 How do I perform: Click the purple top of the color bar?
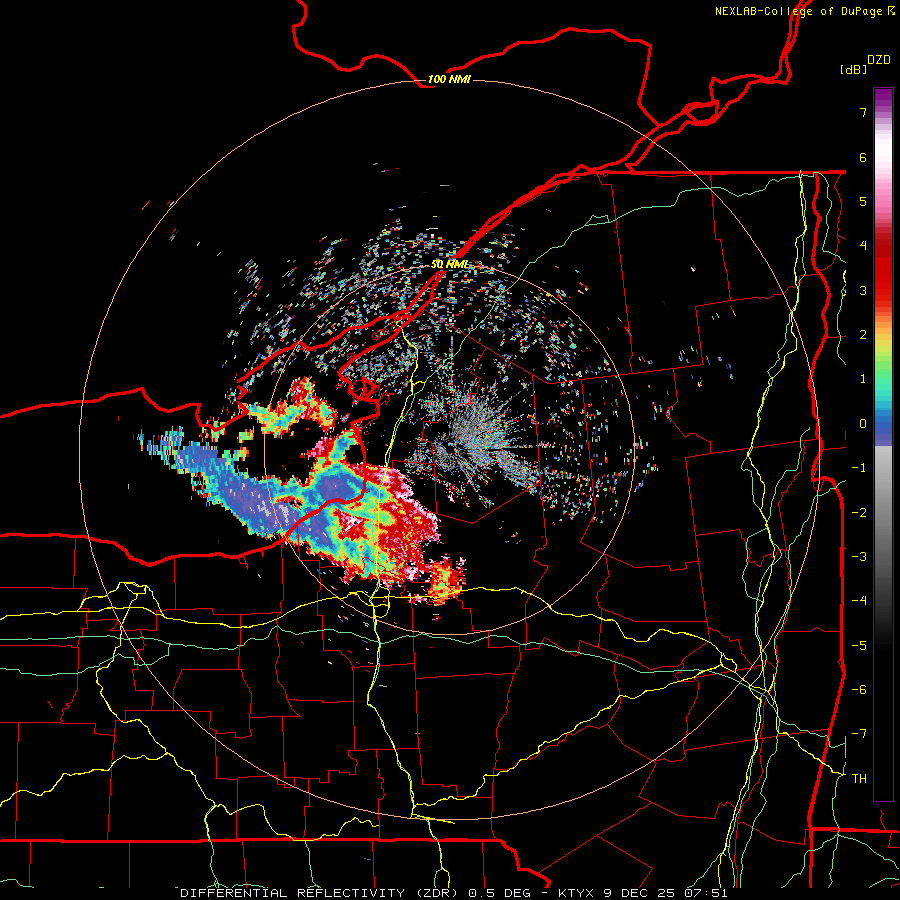point(883,98)
